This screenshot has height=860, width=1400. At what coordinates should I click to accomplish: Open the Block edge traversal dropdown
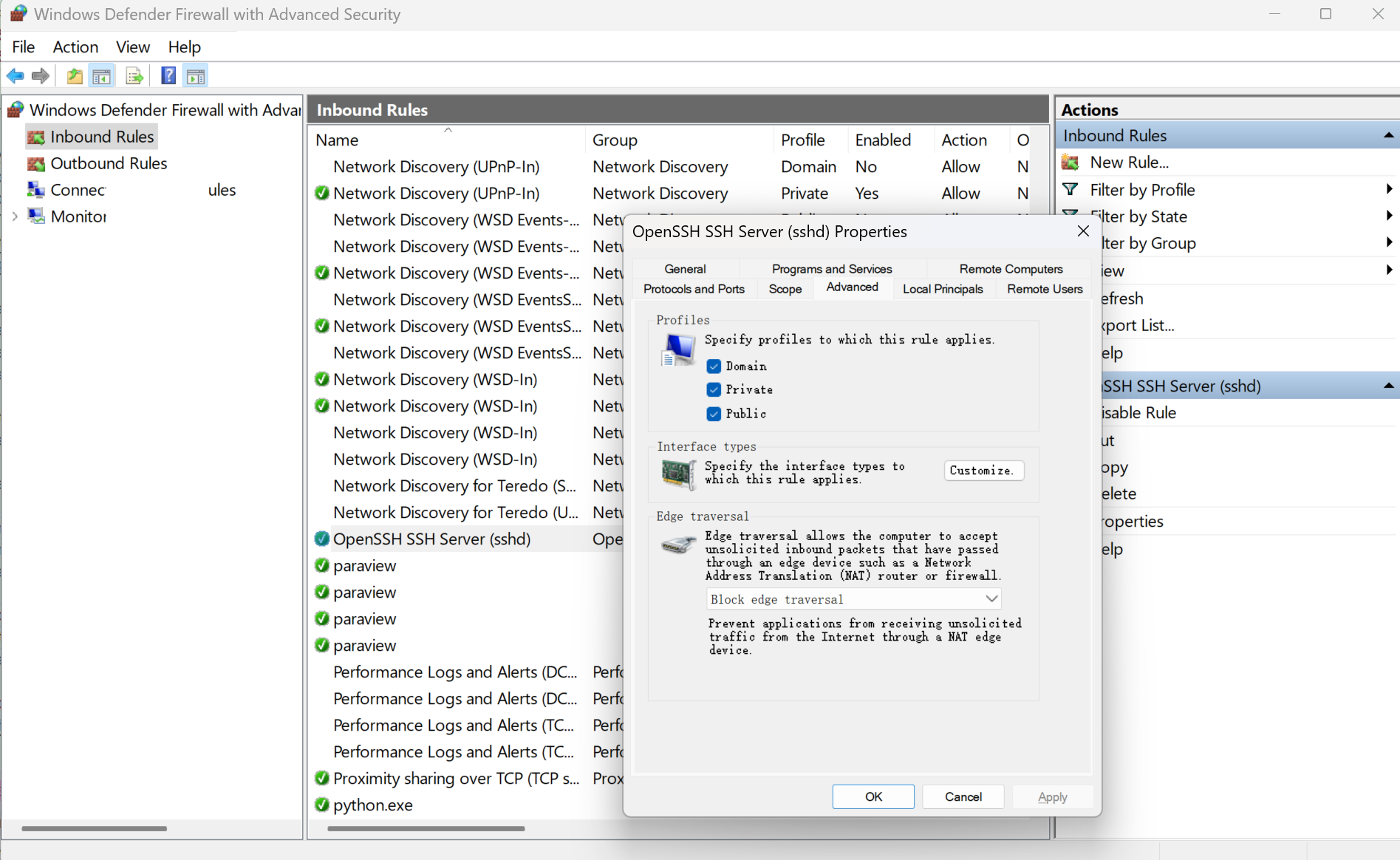(854, 599)
